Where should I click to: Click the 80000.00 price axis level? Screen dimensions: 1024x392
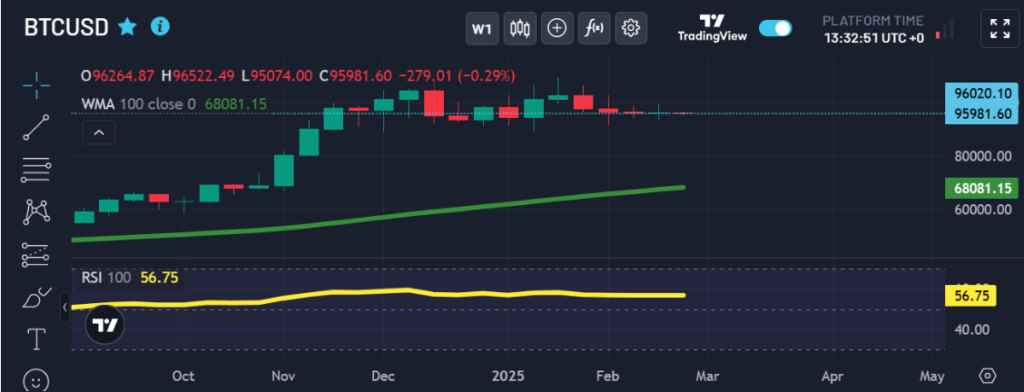pos(982,156)
